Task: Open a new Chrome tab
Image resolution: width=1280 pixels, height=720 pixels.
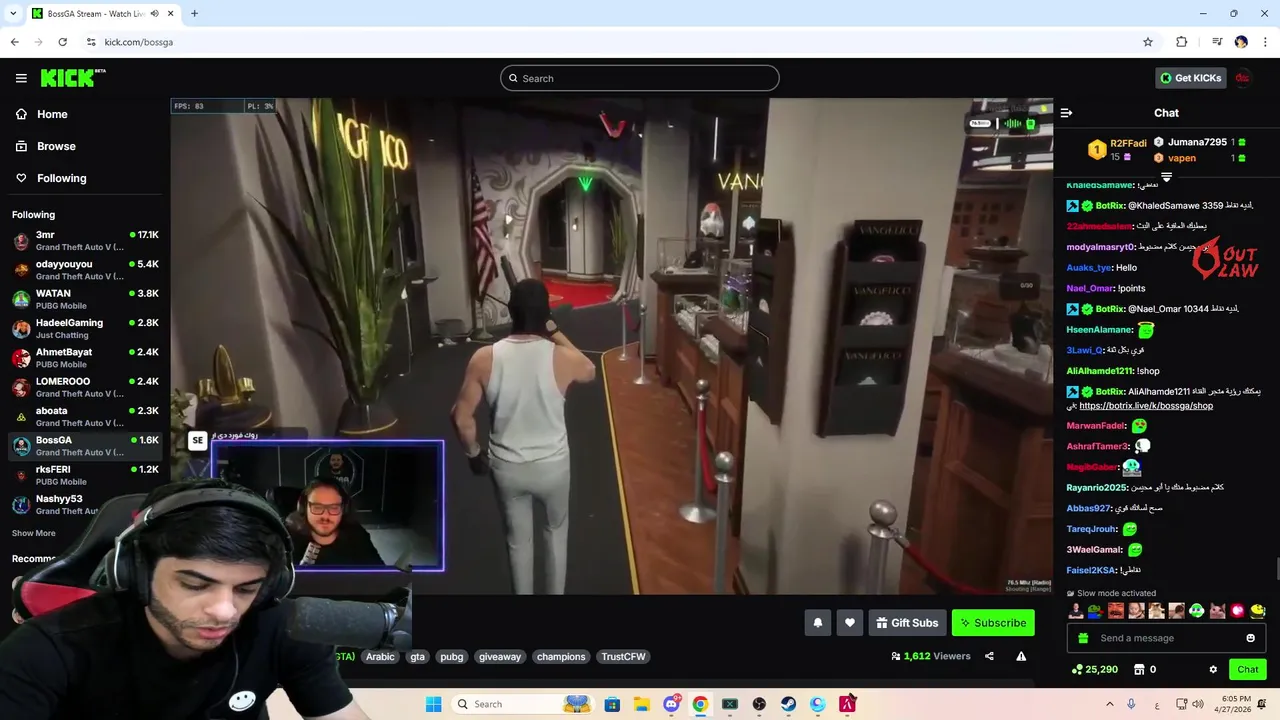Action: coord(194,14)
